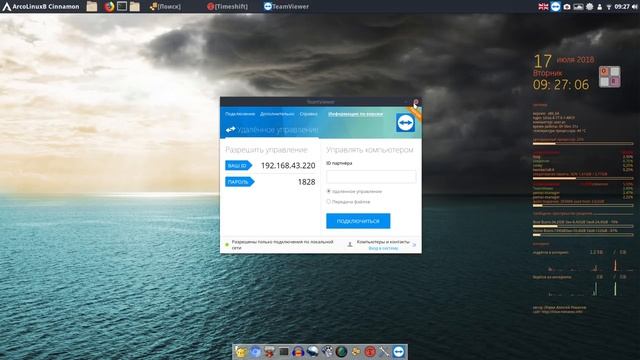The width and height of the screenshot is (640, 360).
Task: Open the network connection tray icon
Action: click(609, 7)
